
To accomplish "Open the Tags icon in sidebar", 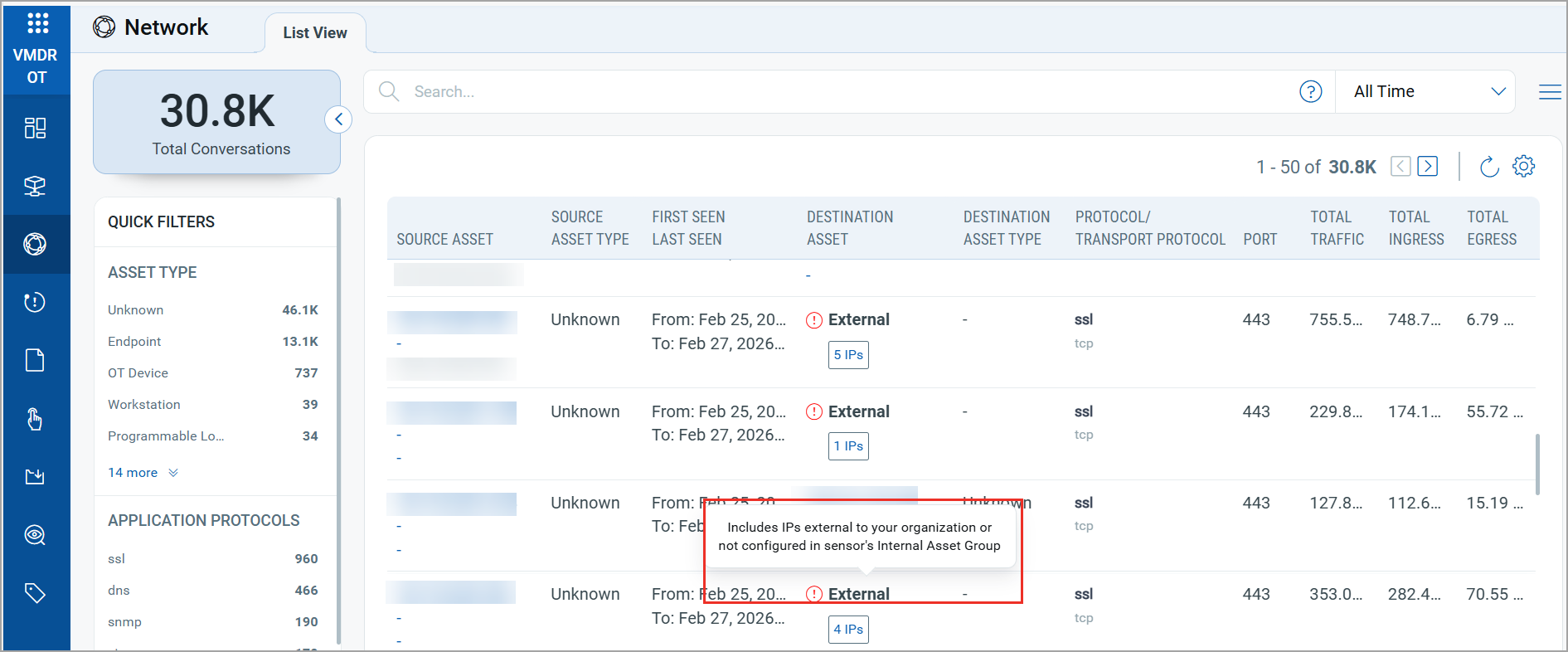I will point(35,593).
